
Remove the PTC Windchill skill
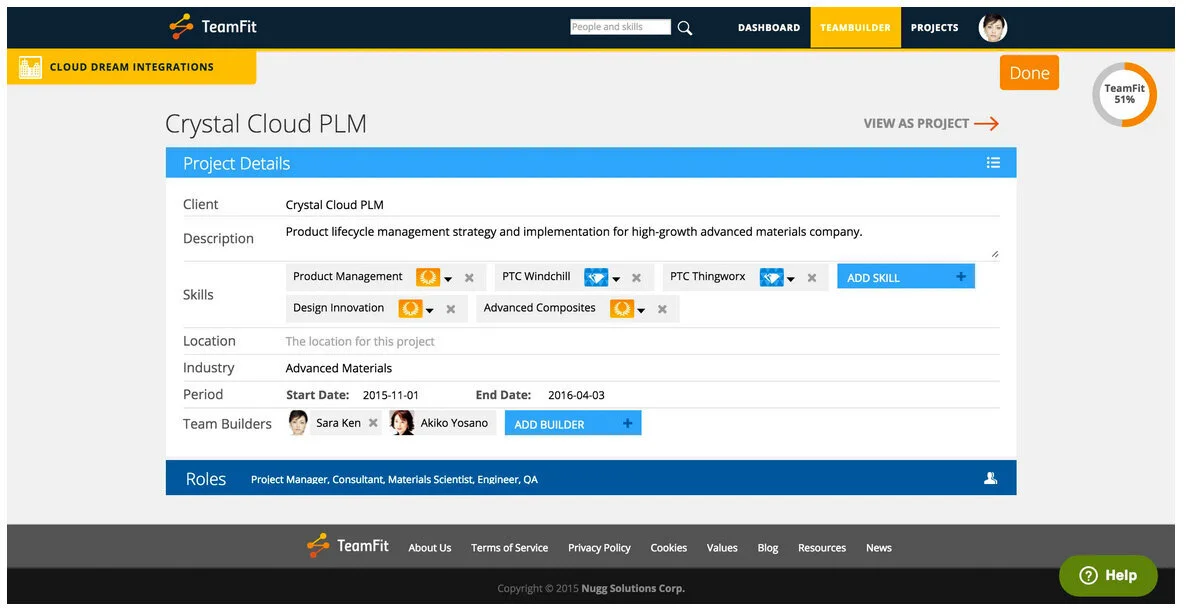point(636,278)
